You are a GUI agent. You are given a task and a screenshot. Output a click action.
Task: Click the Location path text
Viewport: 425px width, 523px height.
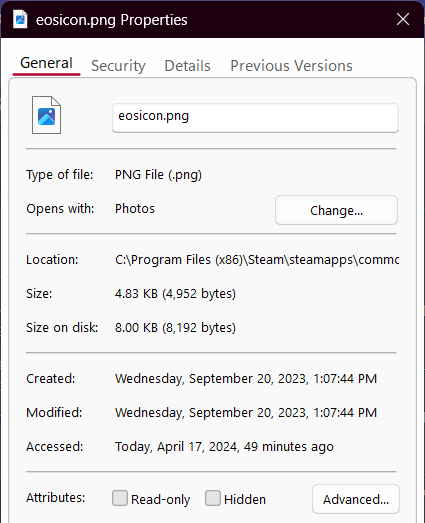point(257,259)
